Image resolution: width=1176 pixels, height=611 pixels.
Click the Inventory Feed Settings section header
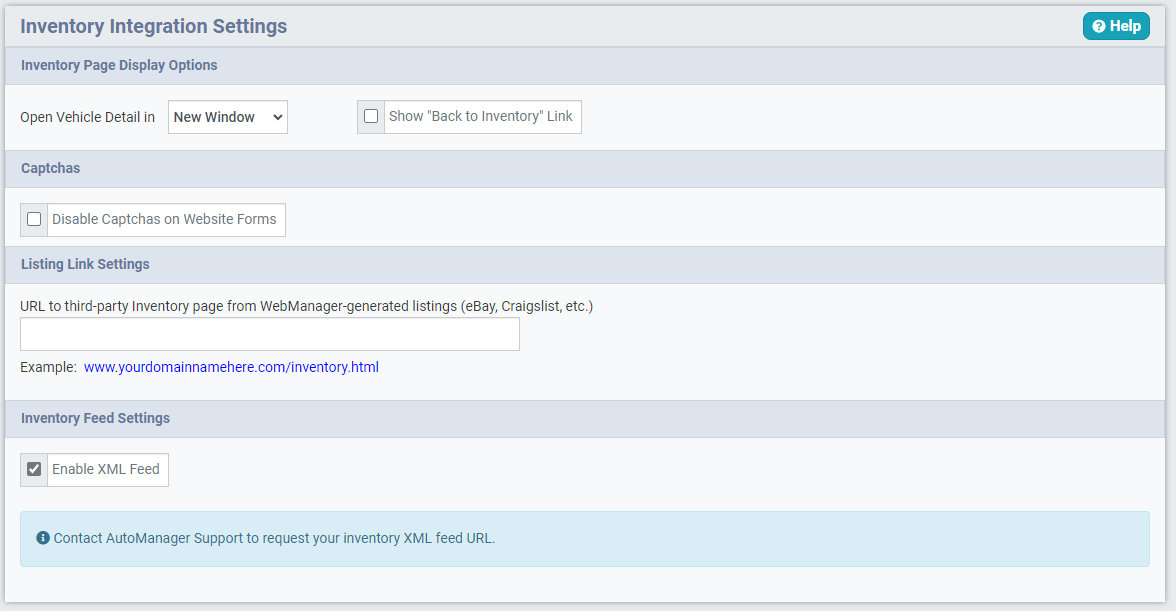pyautogui.click(x=95, y=418)
